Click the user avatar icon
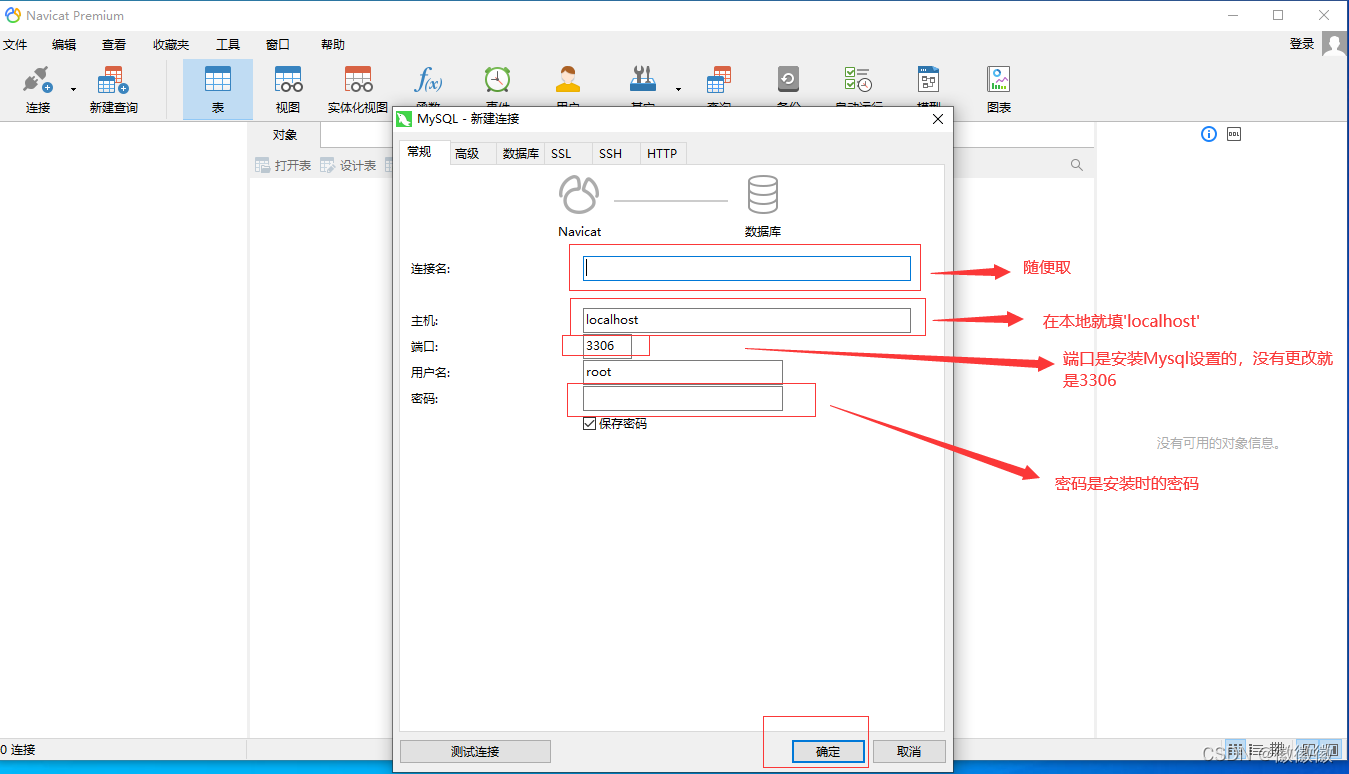Screen dimensions: 1349x774 (1334, 43)
